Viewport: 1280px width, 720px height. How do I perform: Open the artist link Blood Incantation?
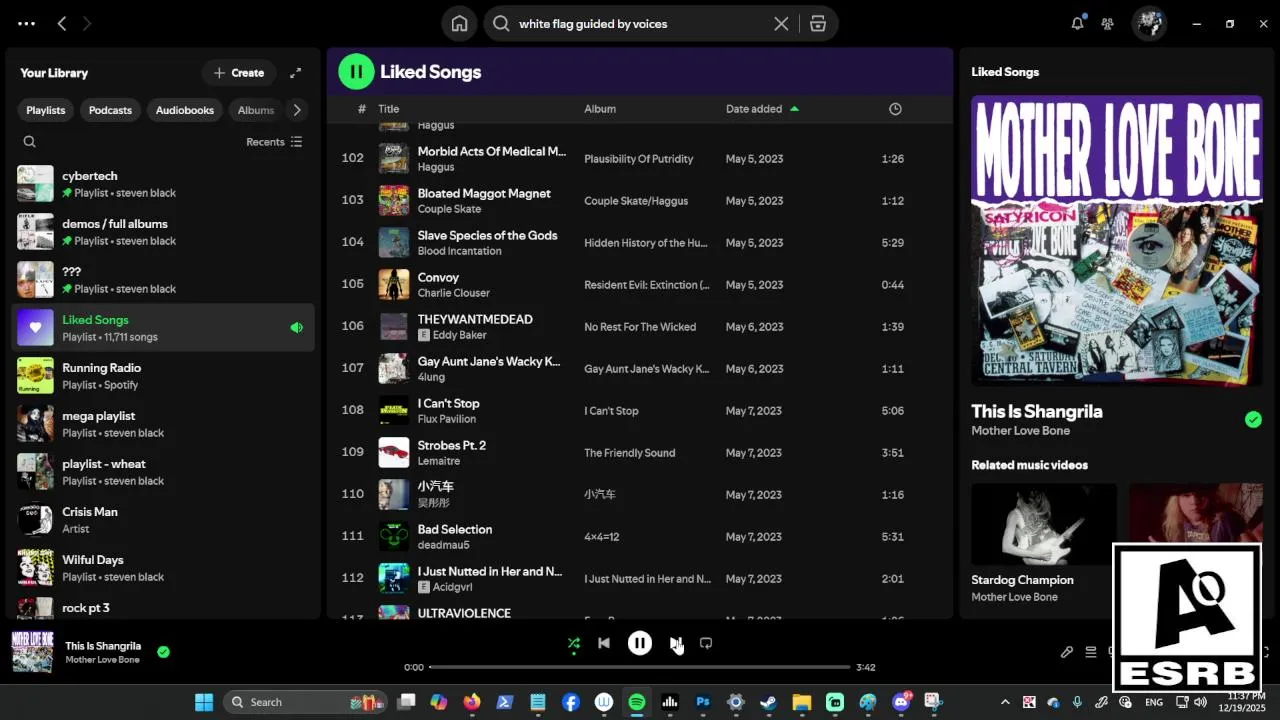click(459, 251)
